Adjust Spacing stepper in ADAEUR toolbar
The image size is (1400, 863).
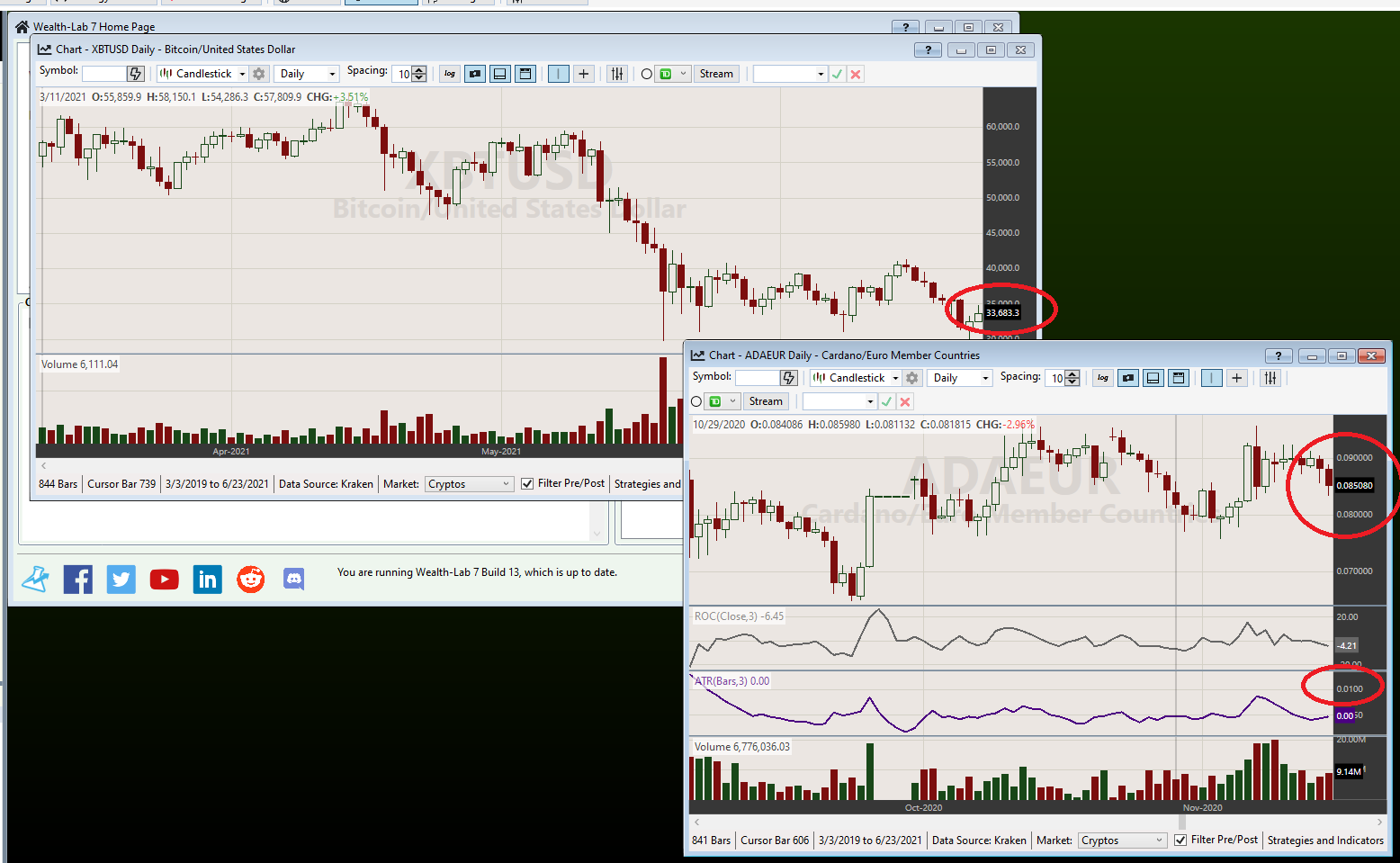1072,378
